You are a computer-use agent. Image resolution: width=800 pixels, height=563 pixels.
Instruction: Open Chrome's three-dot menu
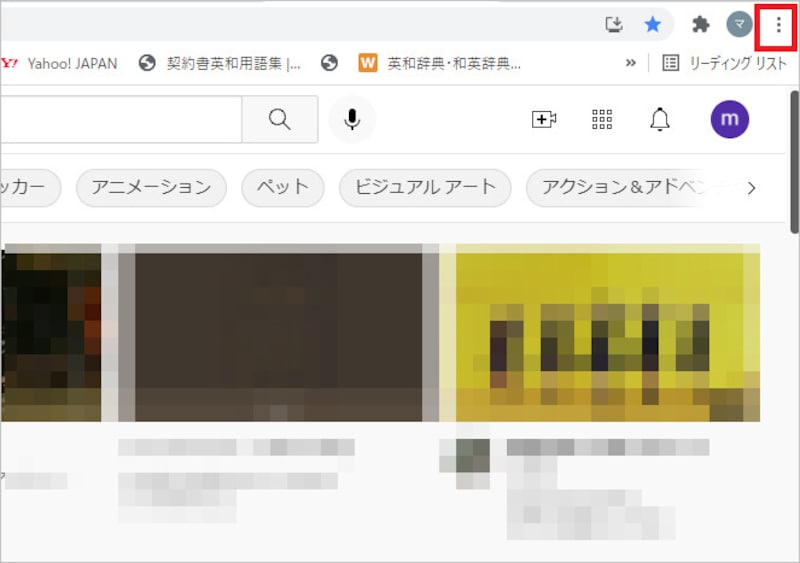click(778, 25)
